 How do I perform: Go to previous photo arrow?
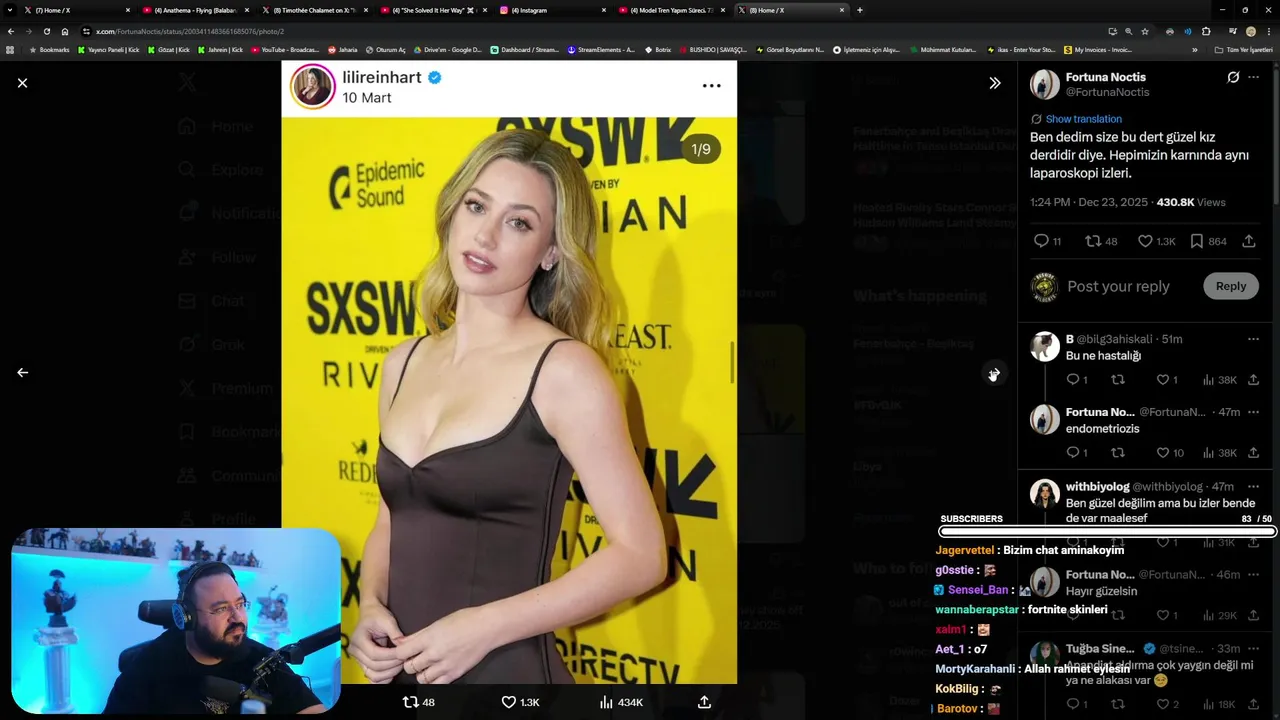pos(22,372)
